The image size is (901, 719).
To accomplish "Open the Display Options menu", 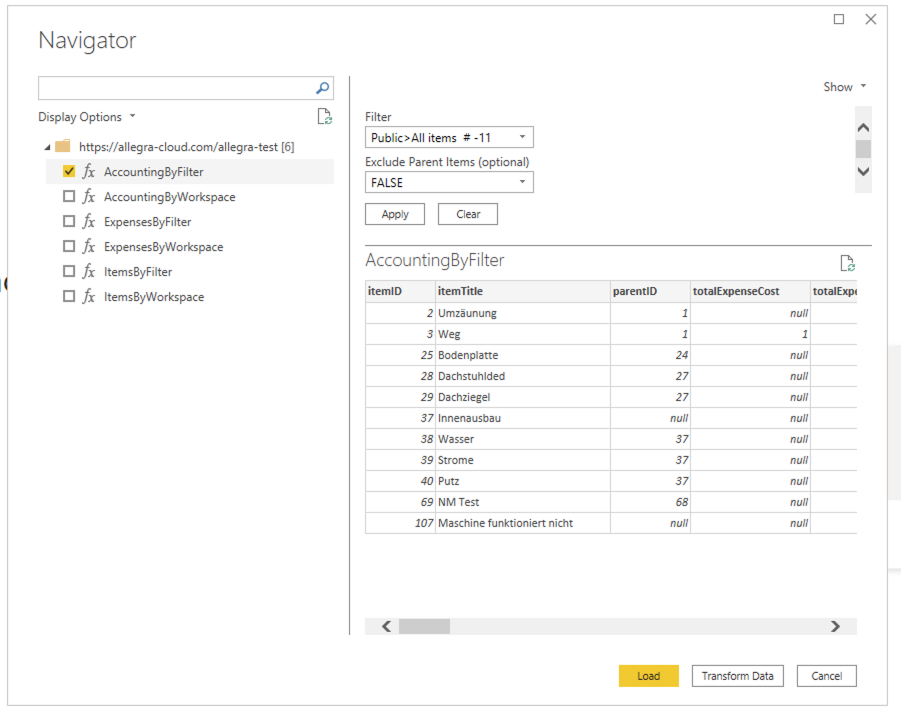I will [87, 116].
